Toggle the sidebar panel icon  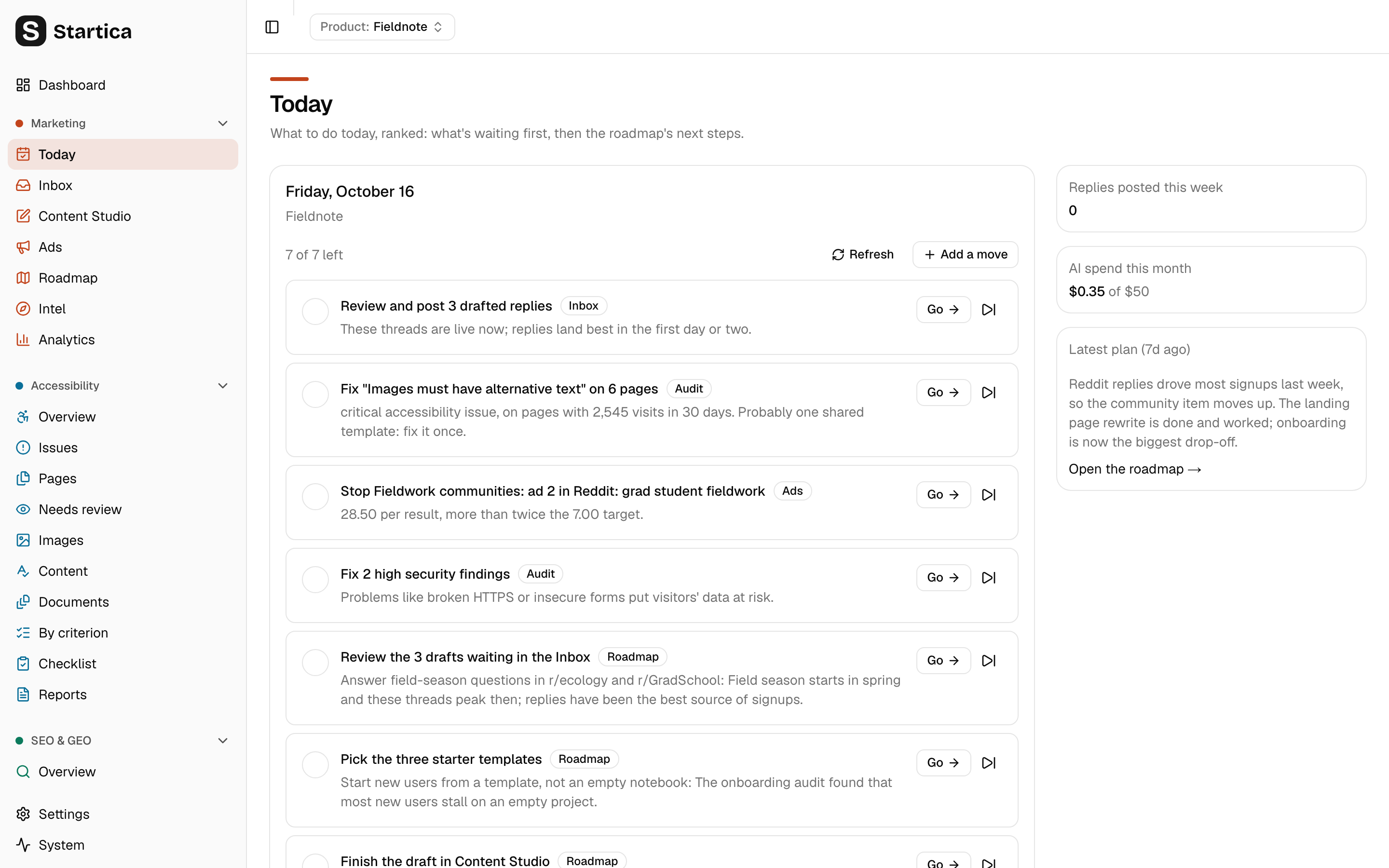[272, 27]
